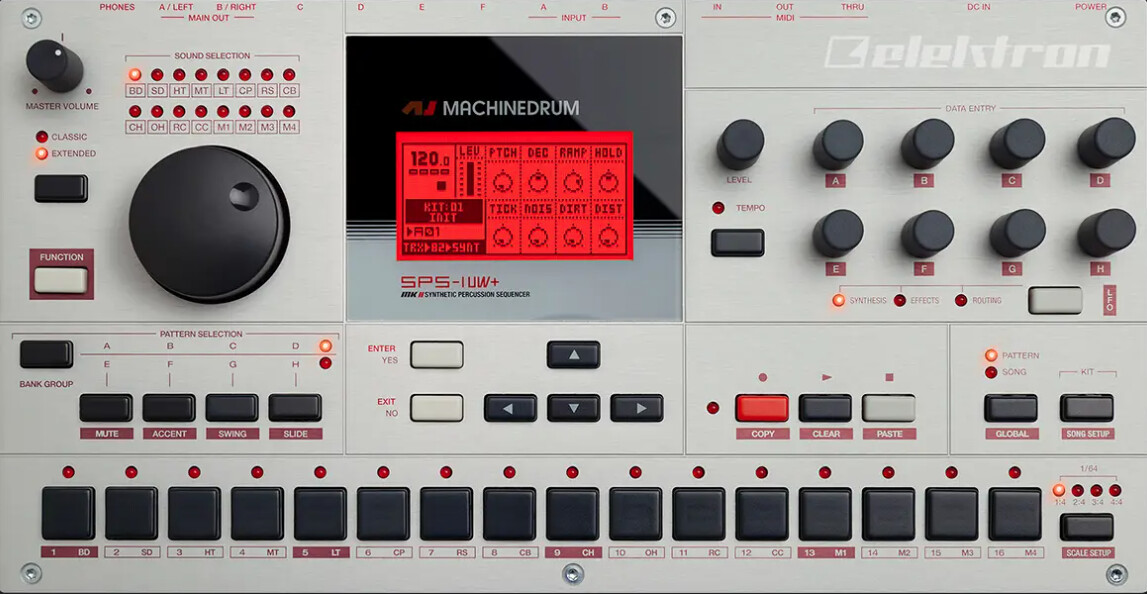1147x594 pixels.
Task: Click the Pattern/Song button above GLOBAL
Action: (x=1011, y=408)
